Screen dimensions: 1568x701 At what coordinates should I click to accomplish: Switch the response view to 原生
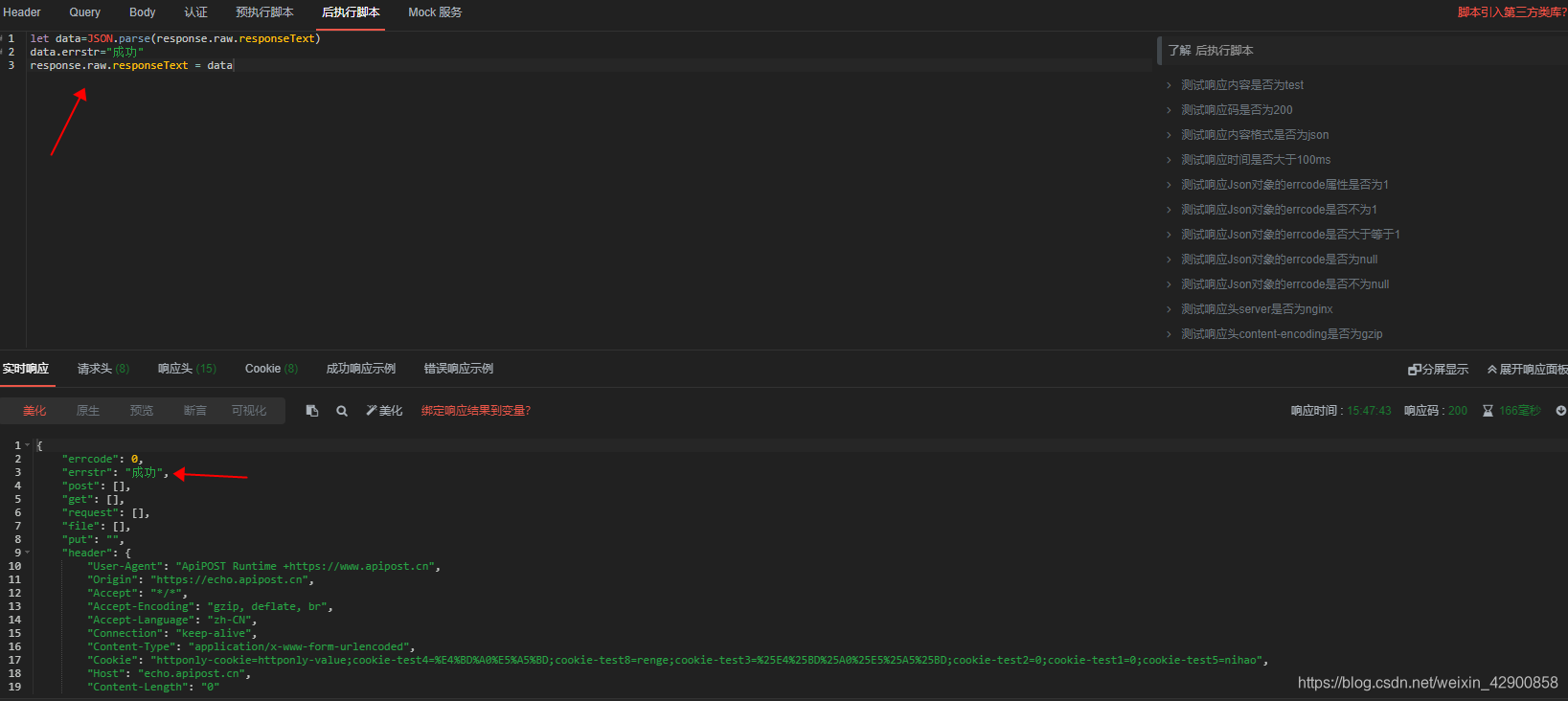pos(88,411)
